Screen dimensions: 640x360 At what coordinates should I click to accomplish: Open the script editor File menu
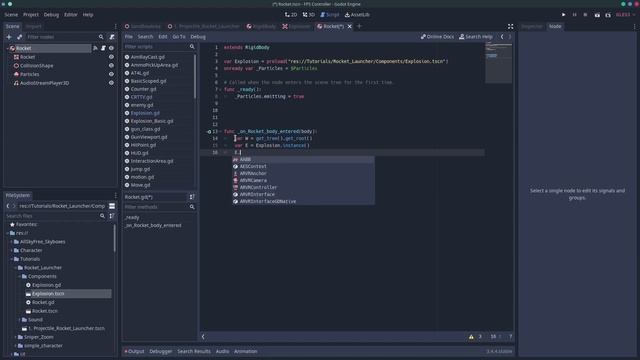[129, 37]
